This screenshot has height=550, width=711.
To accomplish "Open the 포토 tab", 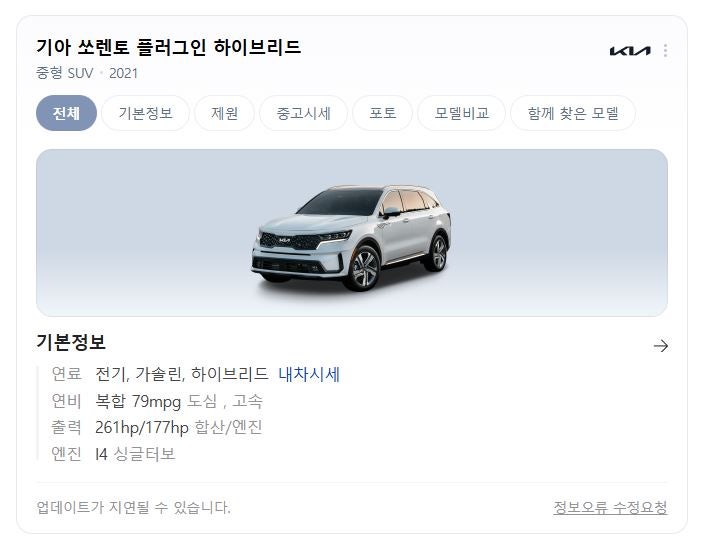I will point(382,113).
